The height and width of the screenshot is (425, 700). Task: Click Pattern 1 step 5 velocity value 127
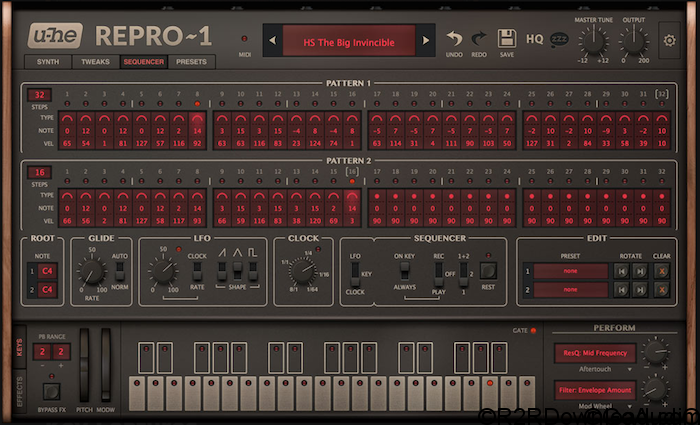click(x=142, y=144)
